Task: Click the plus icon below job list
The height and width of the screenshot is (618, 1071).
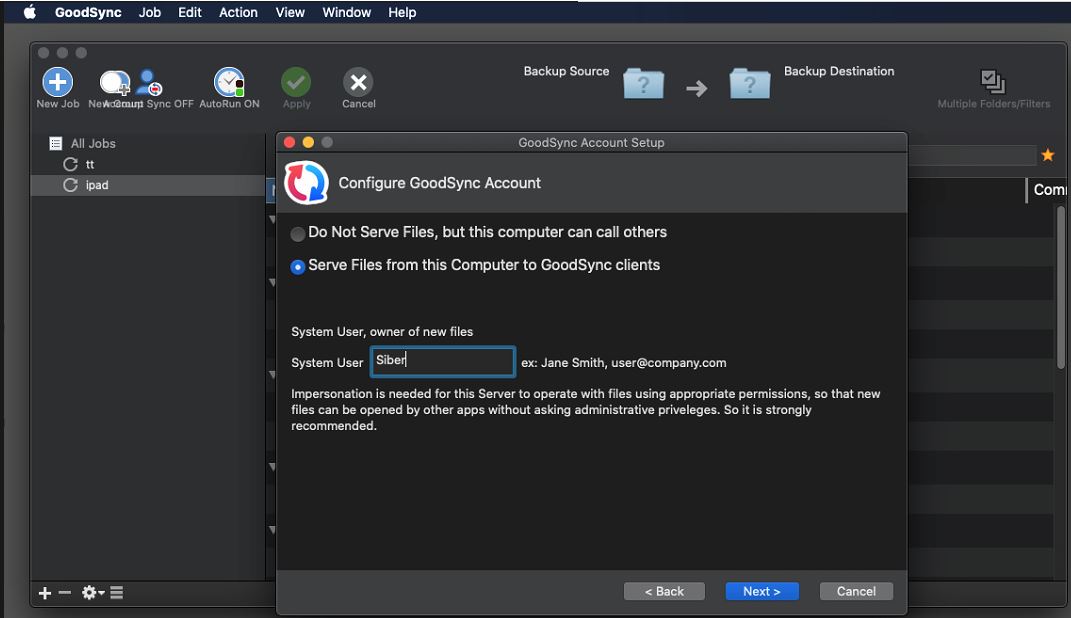Action: tap(44, 593)
